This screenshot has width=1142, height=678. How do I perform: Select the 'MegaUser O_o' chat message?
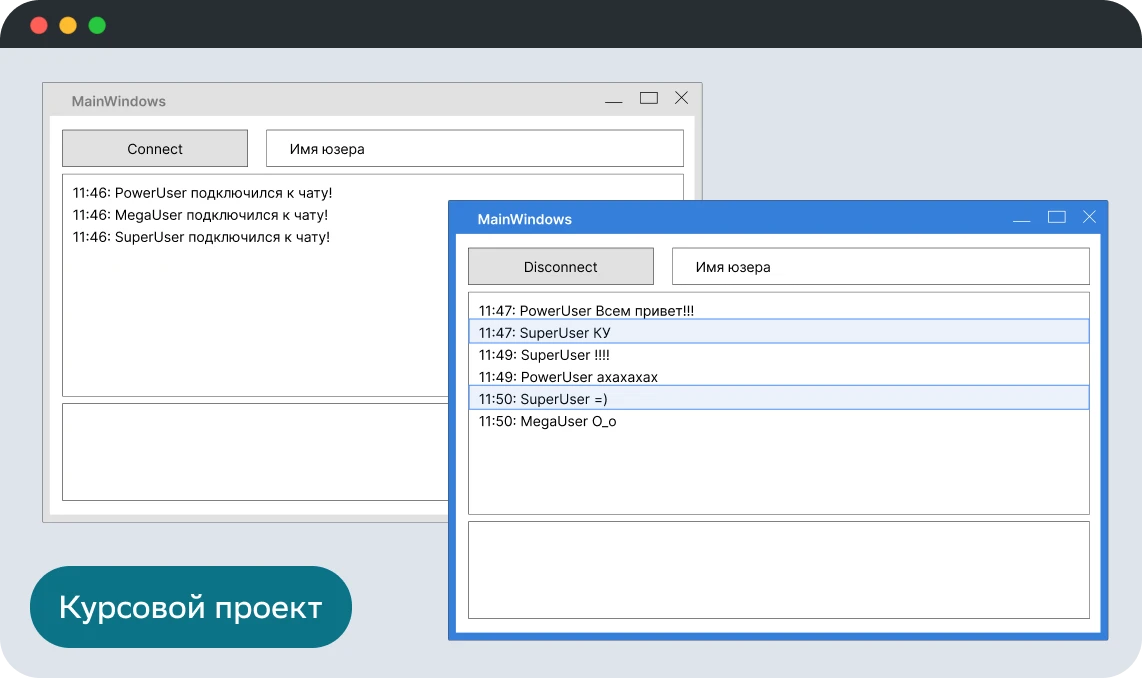[x=548, y=421]
